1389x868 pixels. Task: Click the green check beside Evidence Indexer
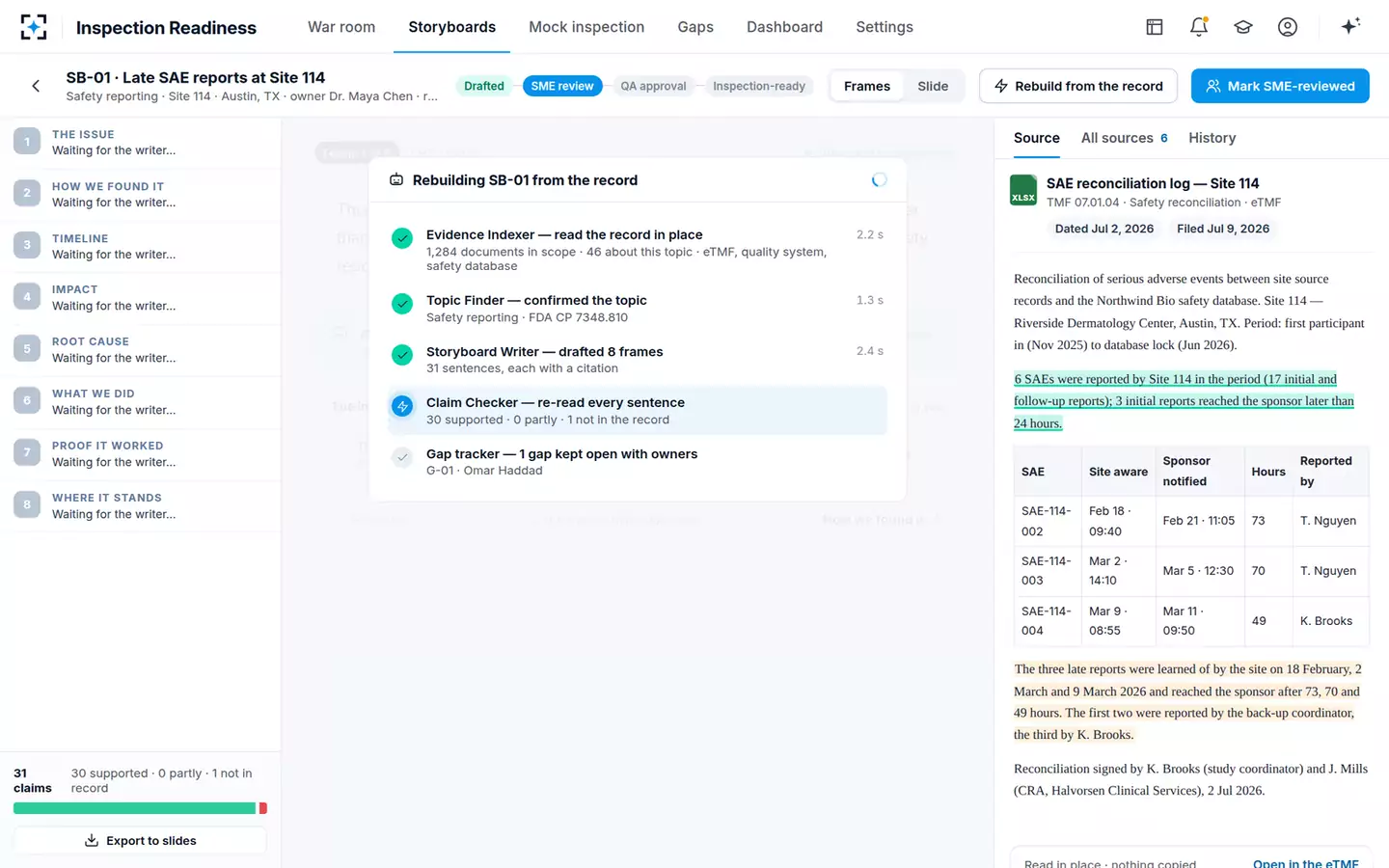pyautogui.click(x=402, y=238)
